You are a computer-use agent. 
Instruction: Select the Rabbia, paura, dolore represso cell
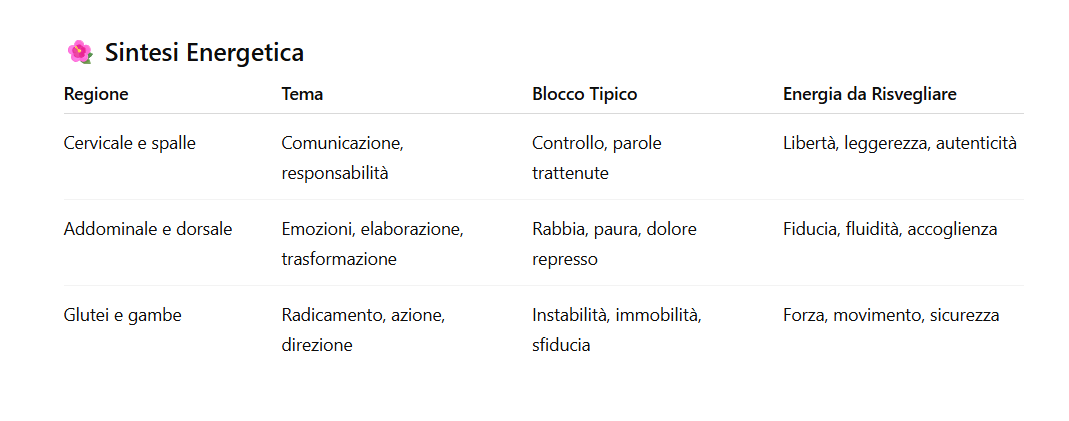(x=614, y=244)
